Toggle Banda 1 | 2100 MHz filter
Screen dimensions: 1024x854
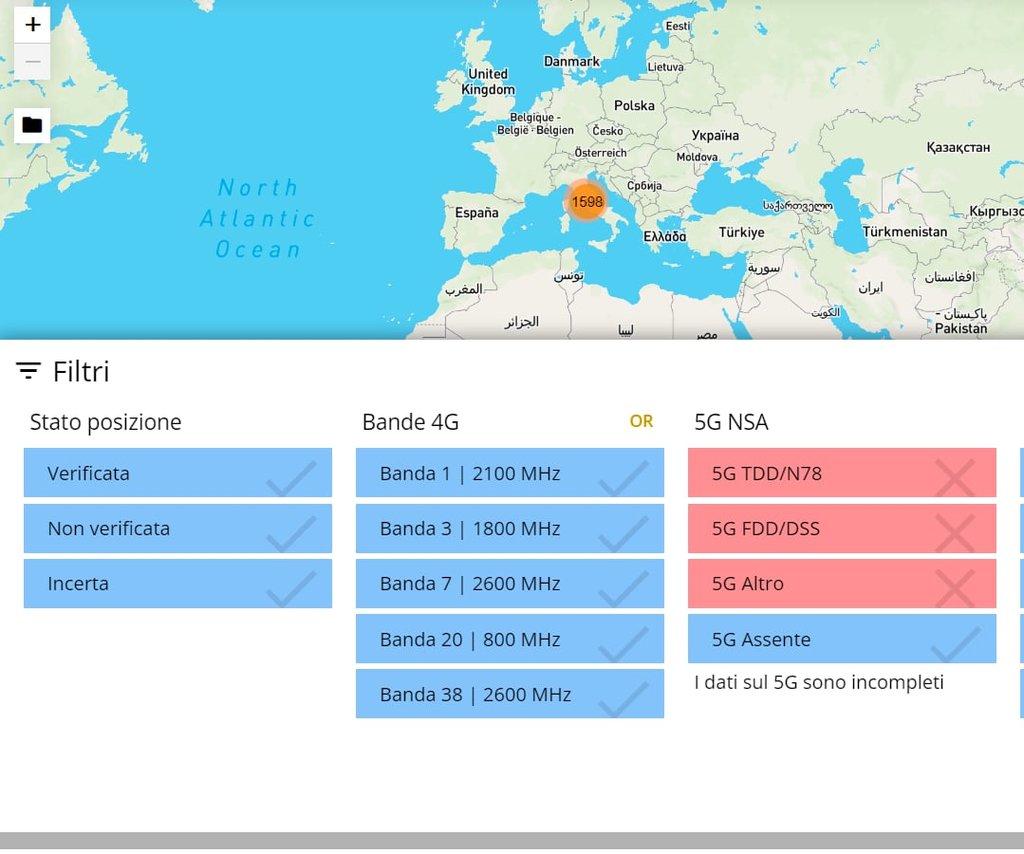509,473
